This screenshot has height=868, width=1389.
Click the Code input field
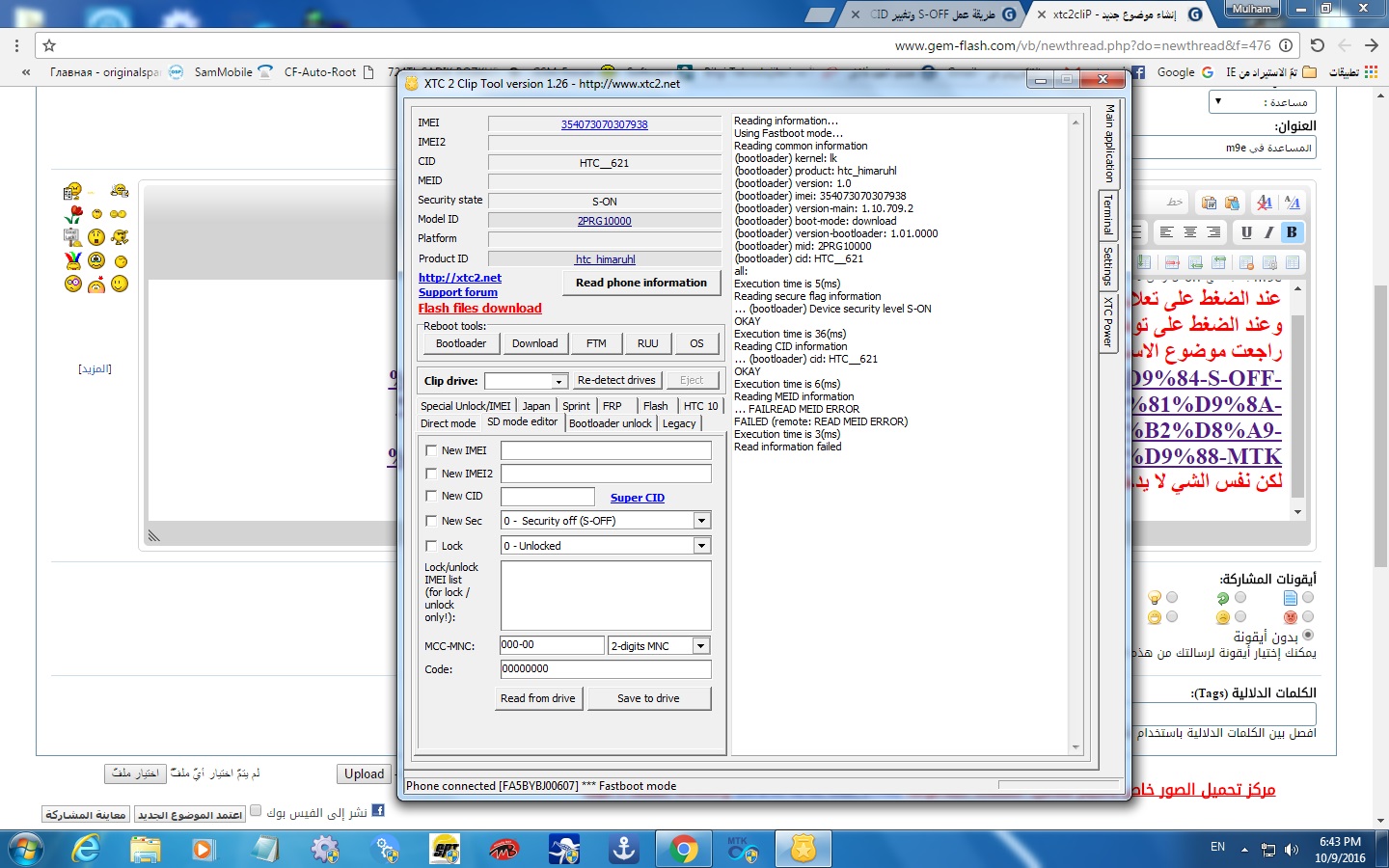pos(606,669)
